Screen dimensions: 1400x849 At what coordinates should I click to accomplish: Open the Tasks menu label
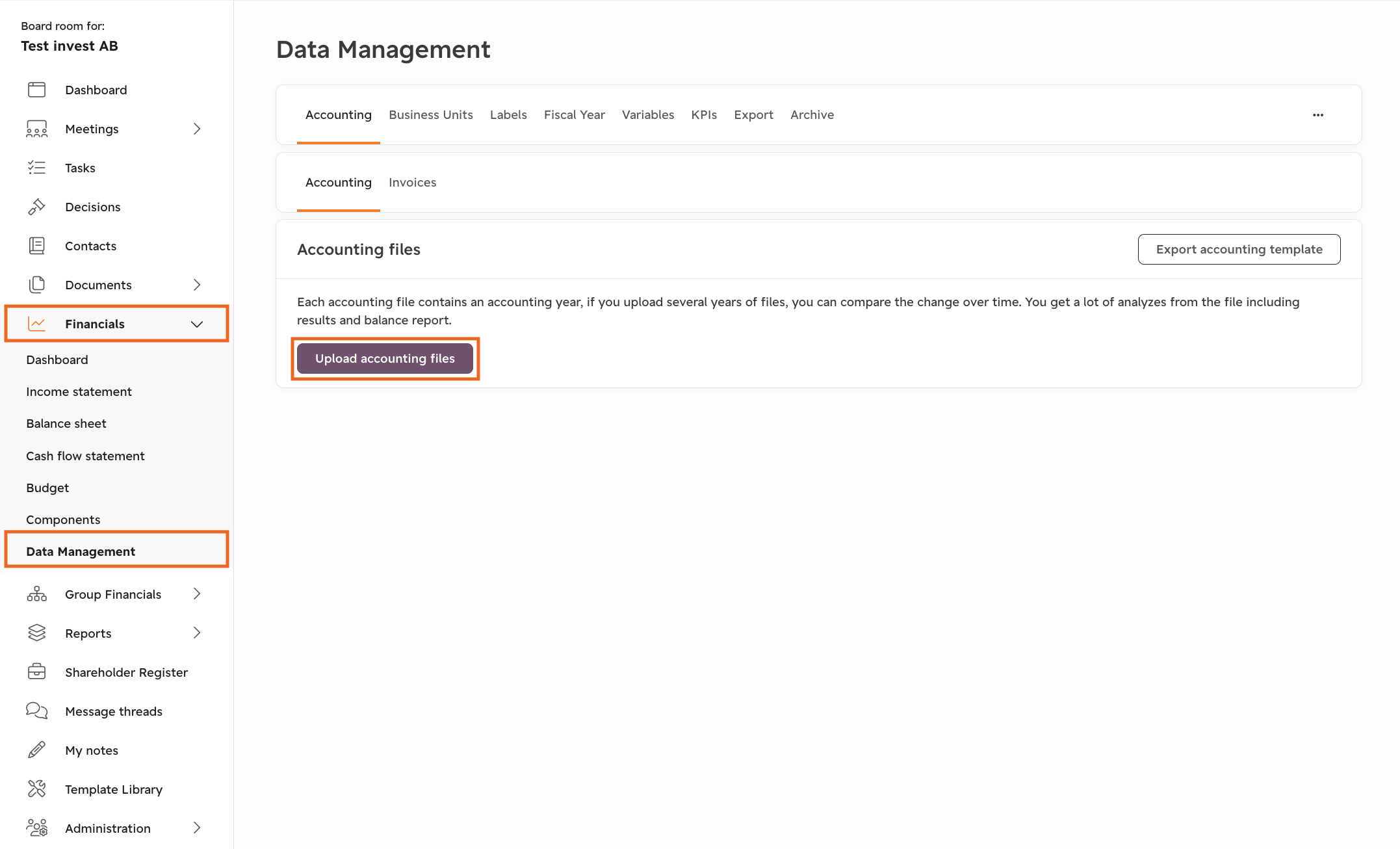80,168
